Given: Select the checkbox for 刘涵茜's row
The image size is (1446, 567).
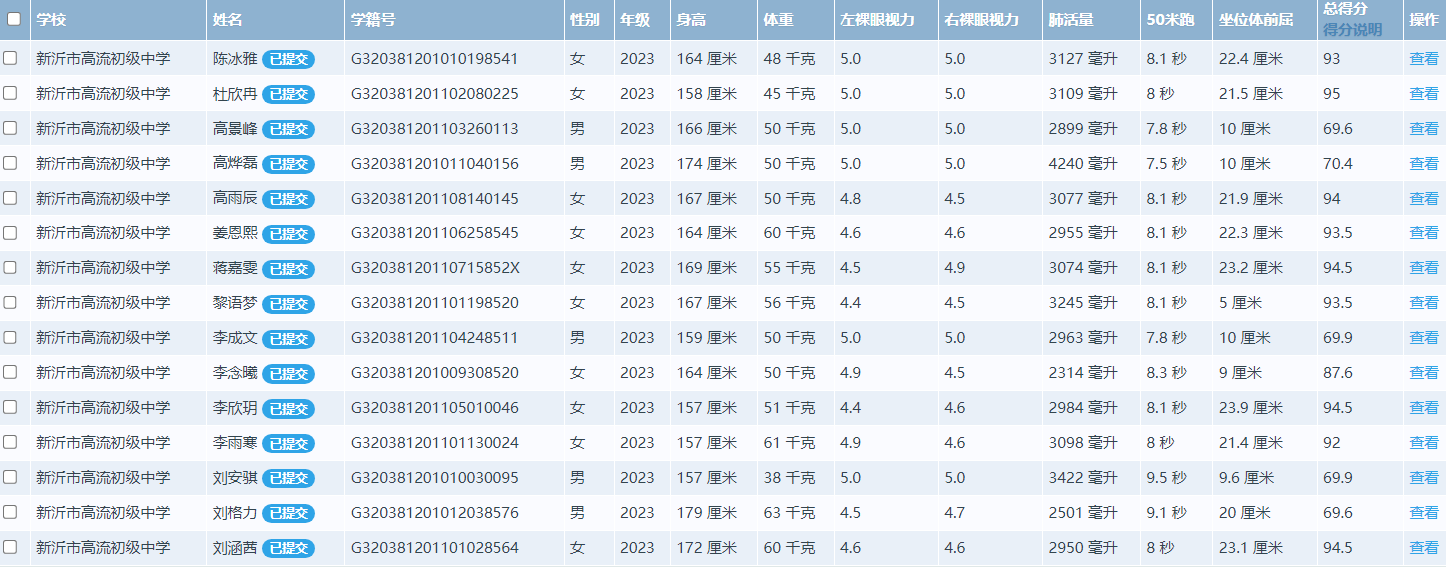Looking at the screenshot, I should click(x=10, y=547).
